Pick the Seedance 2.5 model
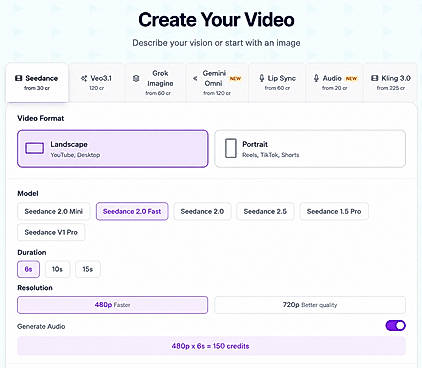The height and width of the screenshot is (368, 422). click(x=265, y=211)
